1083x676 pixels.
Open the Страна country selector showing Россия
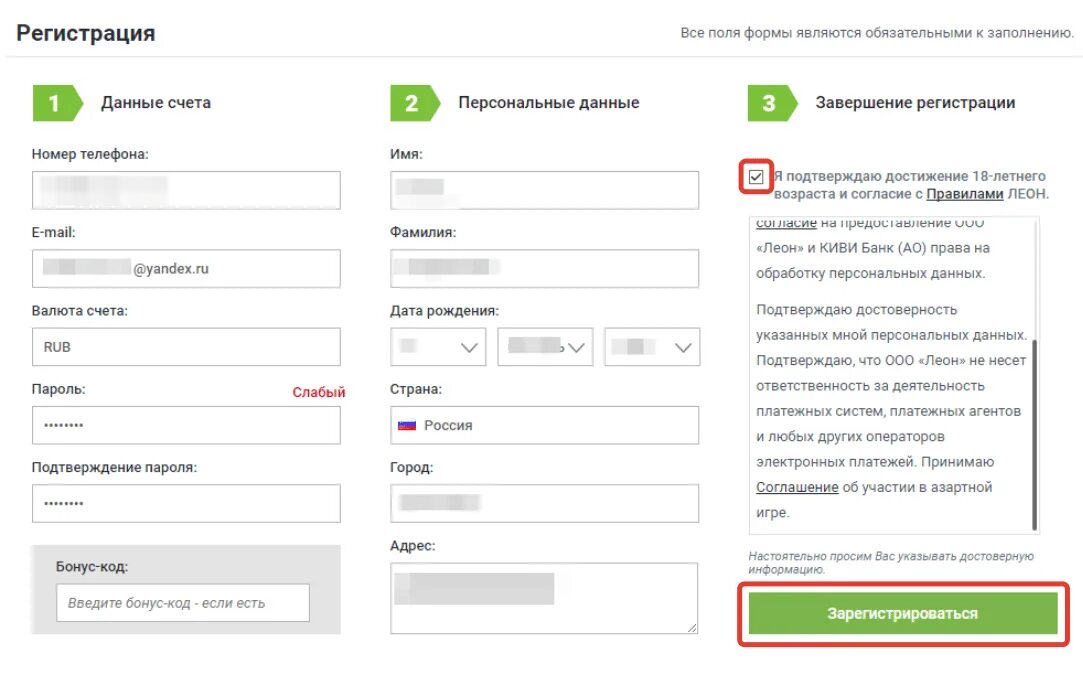click(x=544, y=425)
